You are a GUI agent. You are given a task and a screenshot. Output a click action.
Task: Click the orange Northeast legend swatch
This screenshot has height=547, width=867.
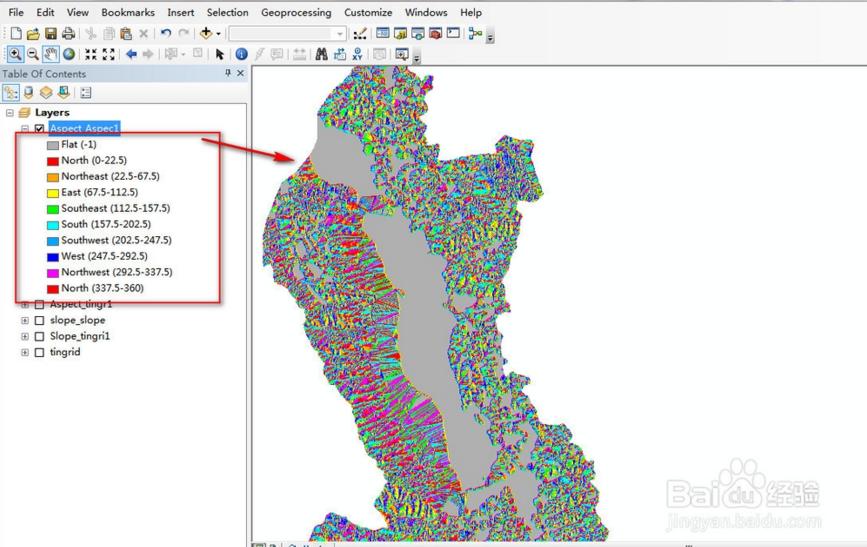pos(53,178)
